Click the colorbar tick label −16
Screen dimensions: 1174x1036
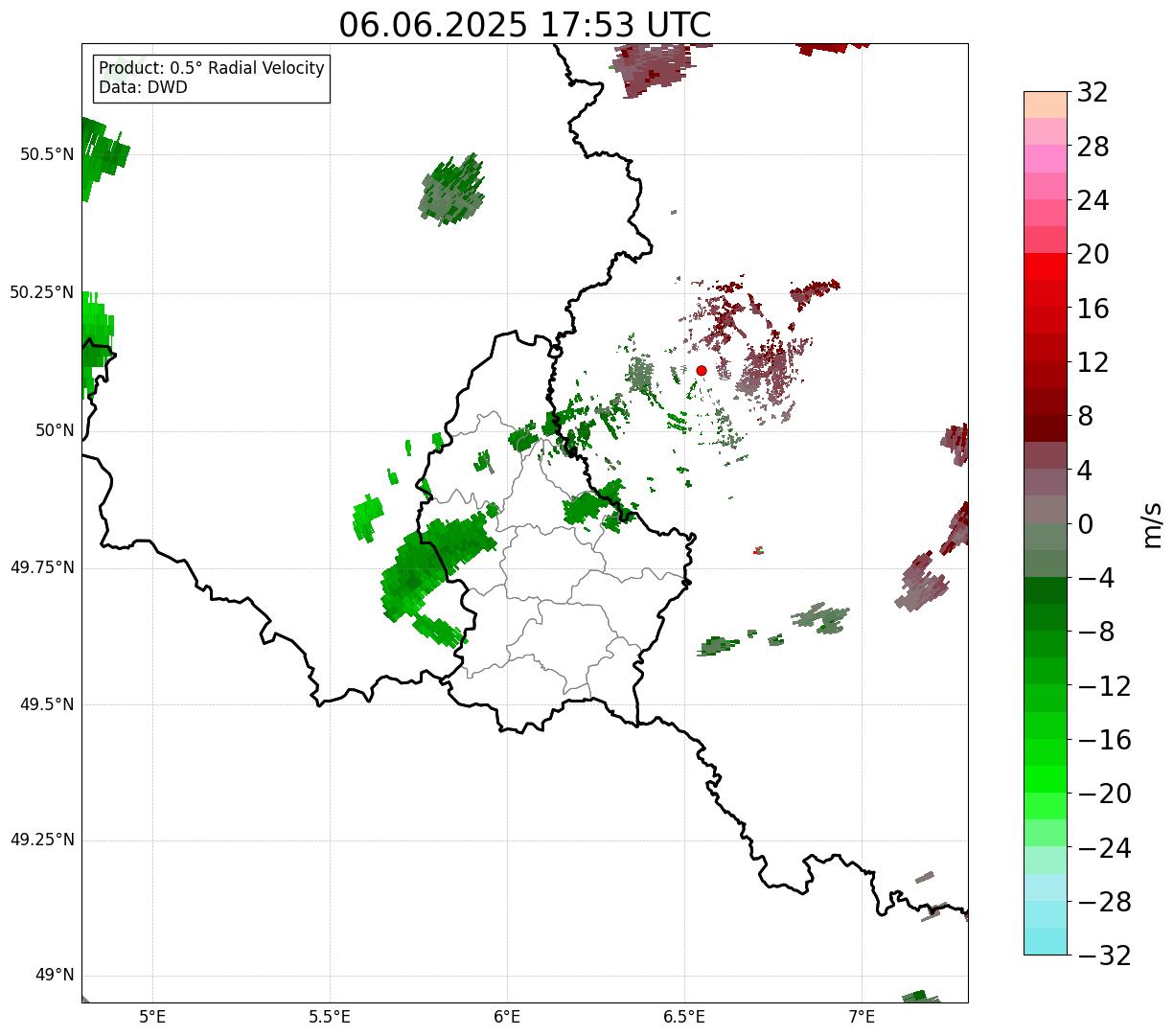click(1104, 740)
